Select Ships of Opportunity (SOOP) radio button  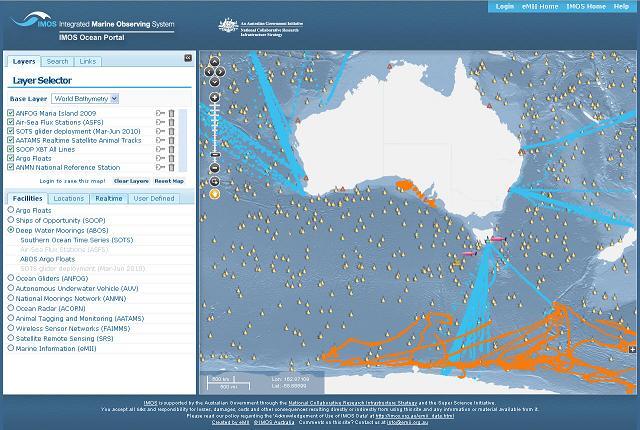point(11,219)
